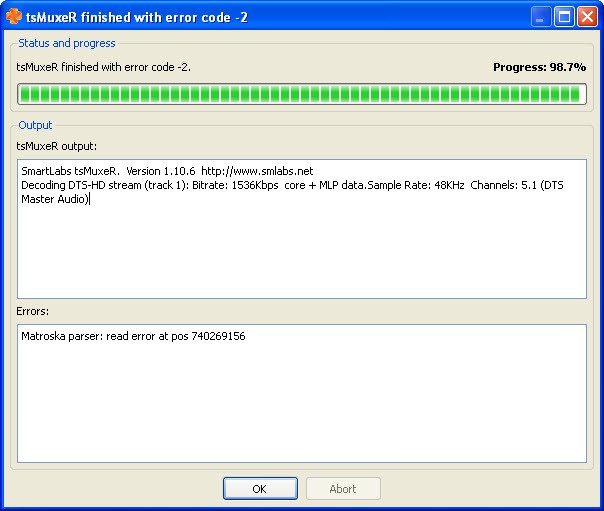
Task: Click the tsMuxeR orange app icon
Action: pos(14,16)
